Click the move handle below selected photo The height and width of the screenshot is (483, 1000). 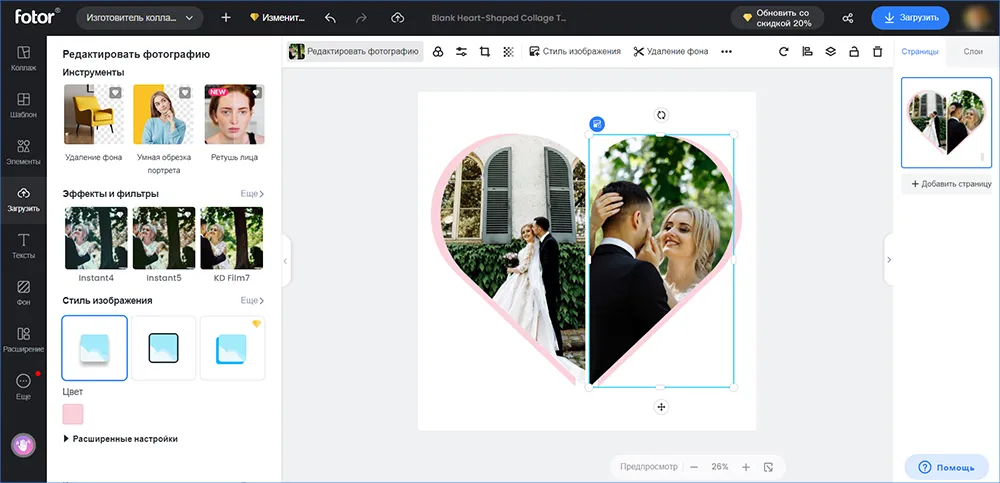[661, 406]
